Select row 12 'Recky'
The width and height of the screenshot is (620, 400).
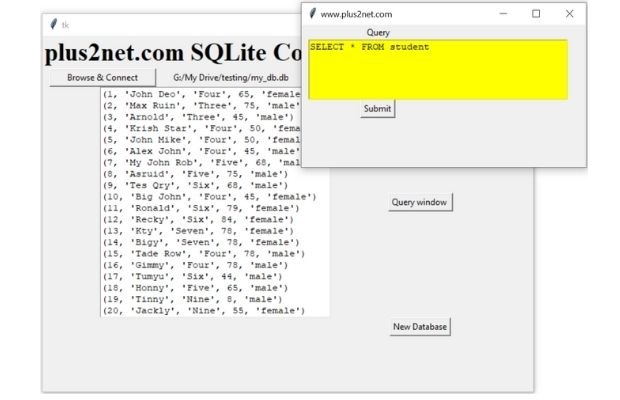pos(198,220)
